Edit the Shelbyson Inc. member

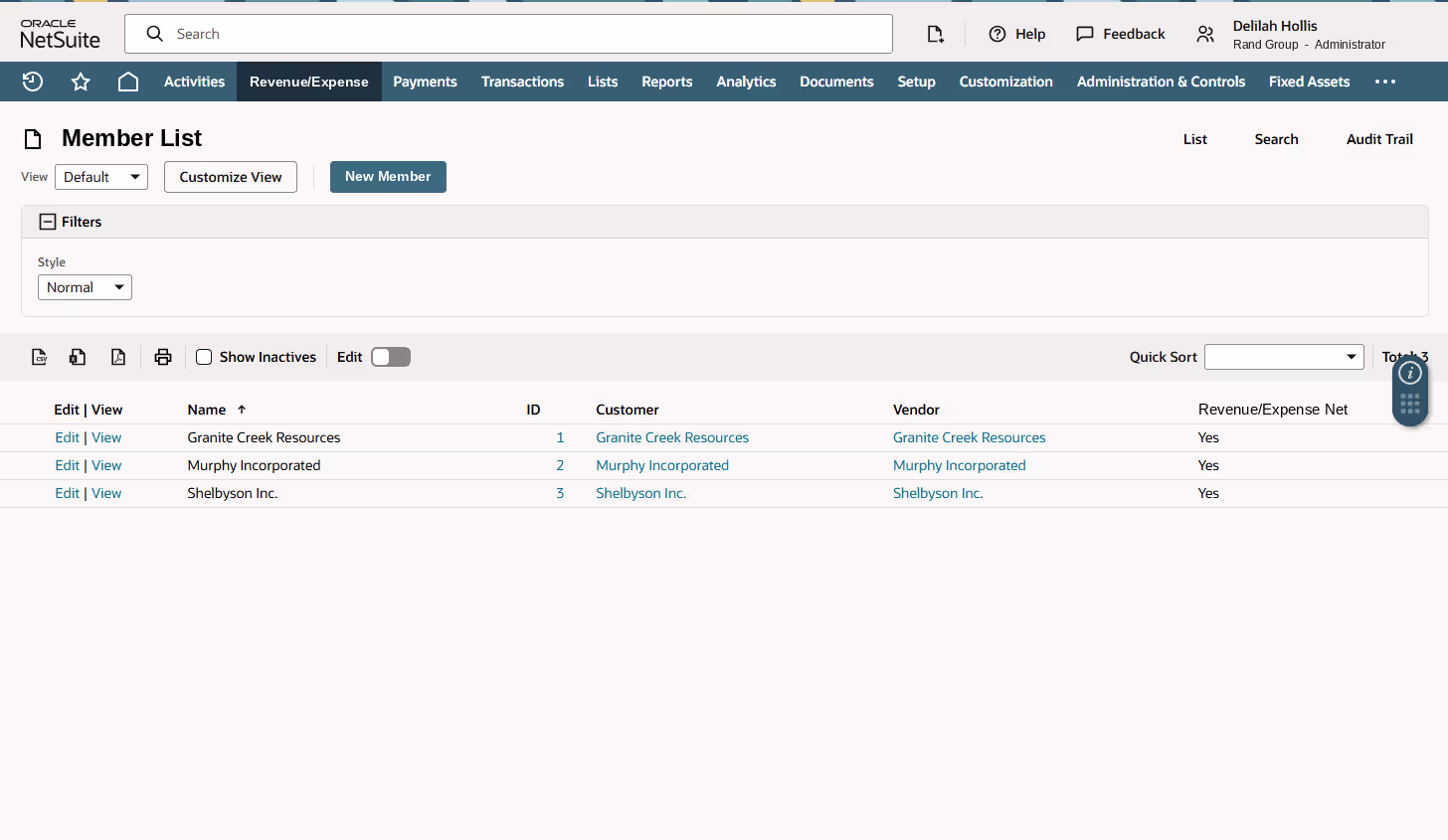tap(67, 493)
